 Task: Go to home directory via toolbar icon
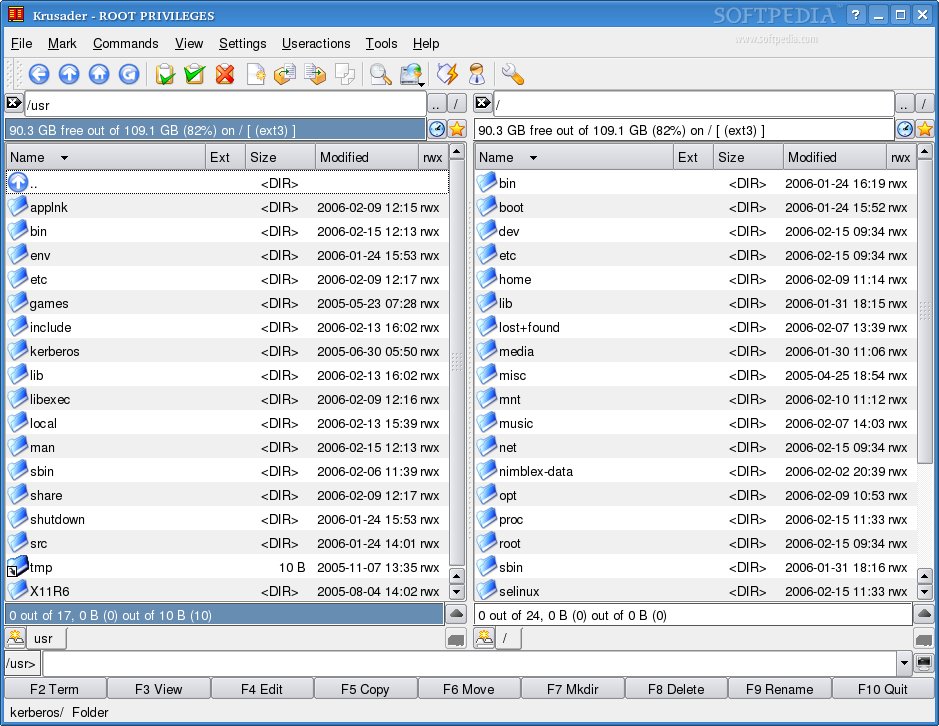(99, 74)
